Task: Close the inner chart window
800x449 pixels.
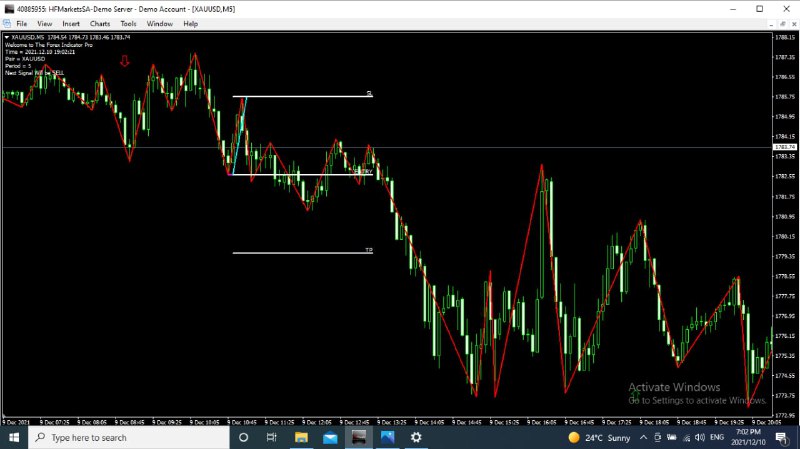Action: tap(793, 24)
